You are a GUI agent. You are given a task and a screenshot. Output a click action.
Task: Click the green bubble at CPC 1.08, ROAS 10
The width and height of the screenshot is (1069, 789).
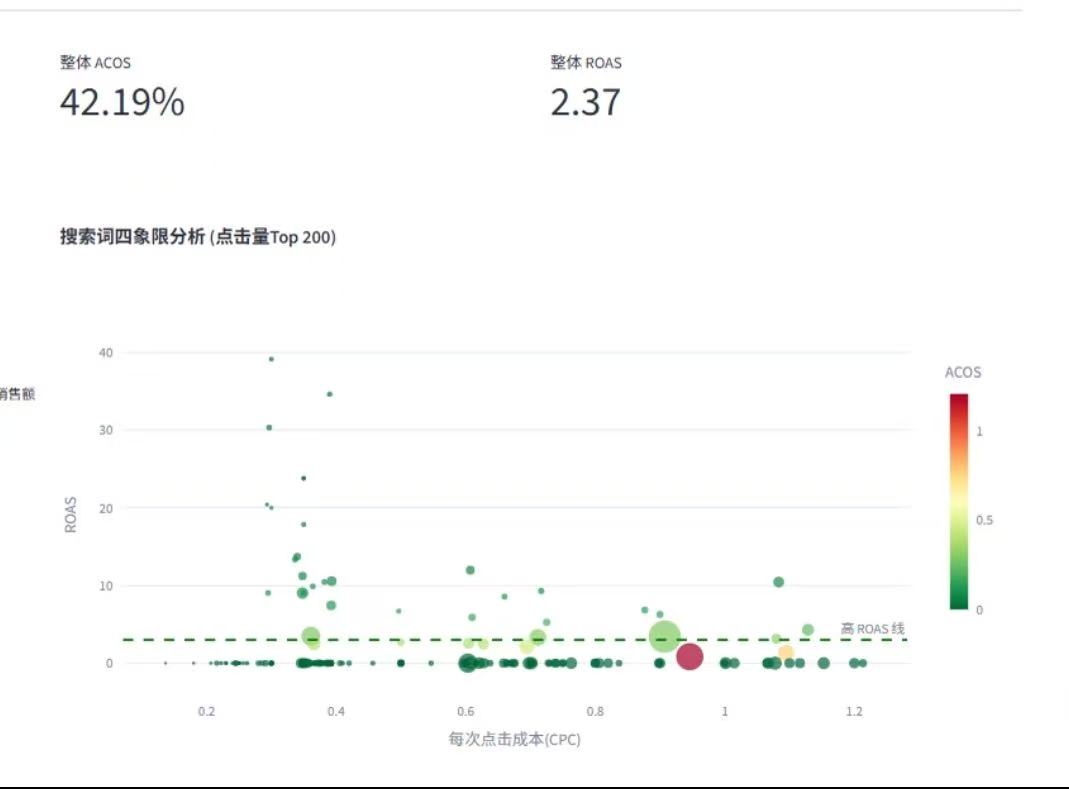point(778,582)
